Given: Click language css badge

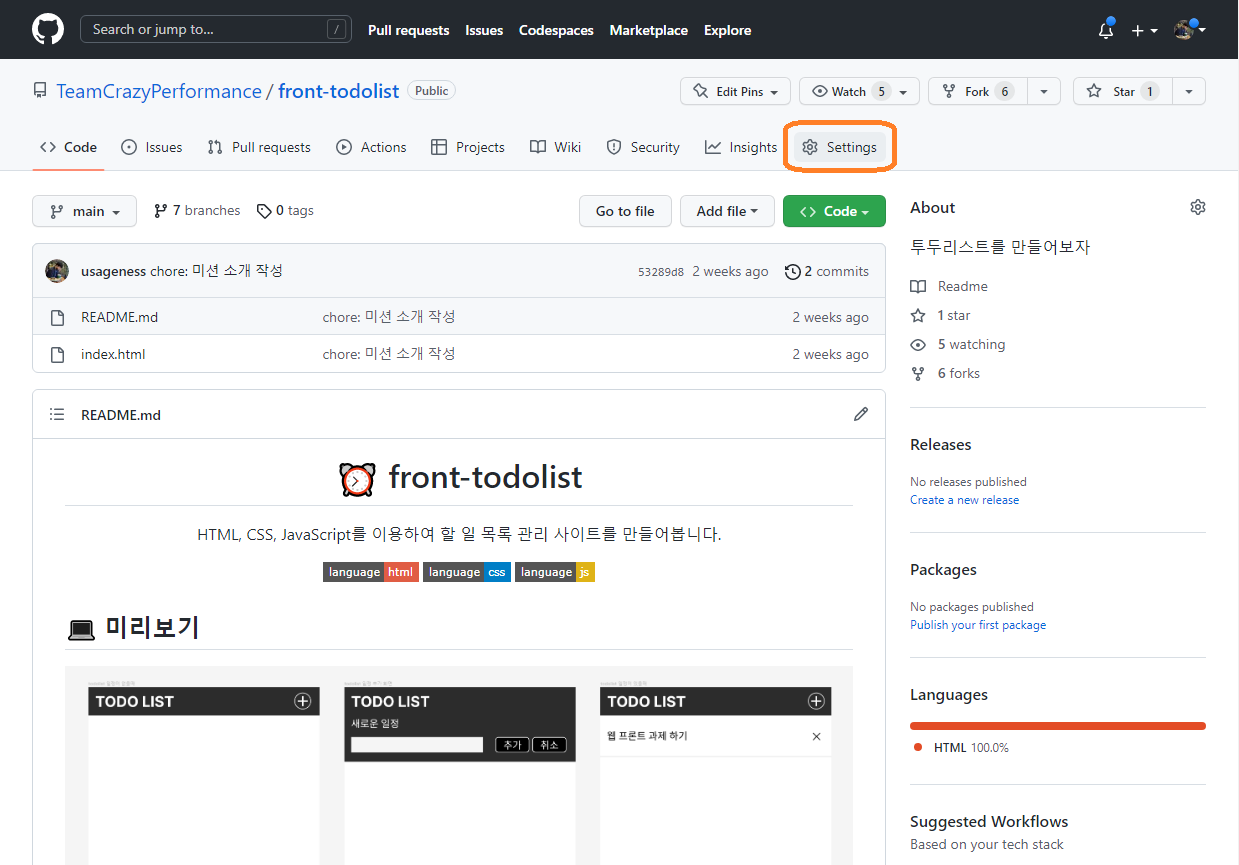Looking at the screenshot, I should coord(467,572).
